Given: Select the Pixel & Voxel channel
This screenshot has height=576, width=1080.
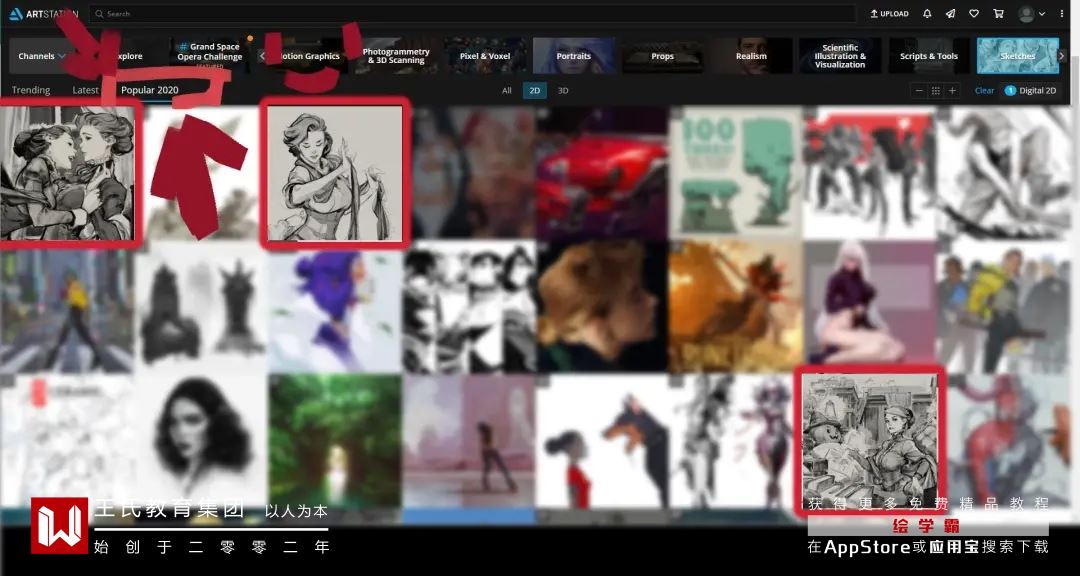Looking at the screenshot, I should coord(485,56).
